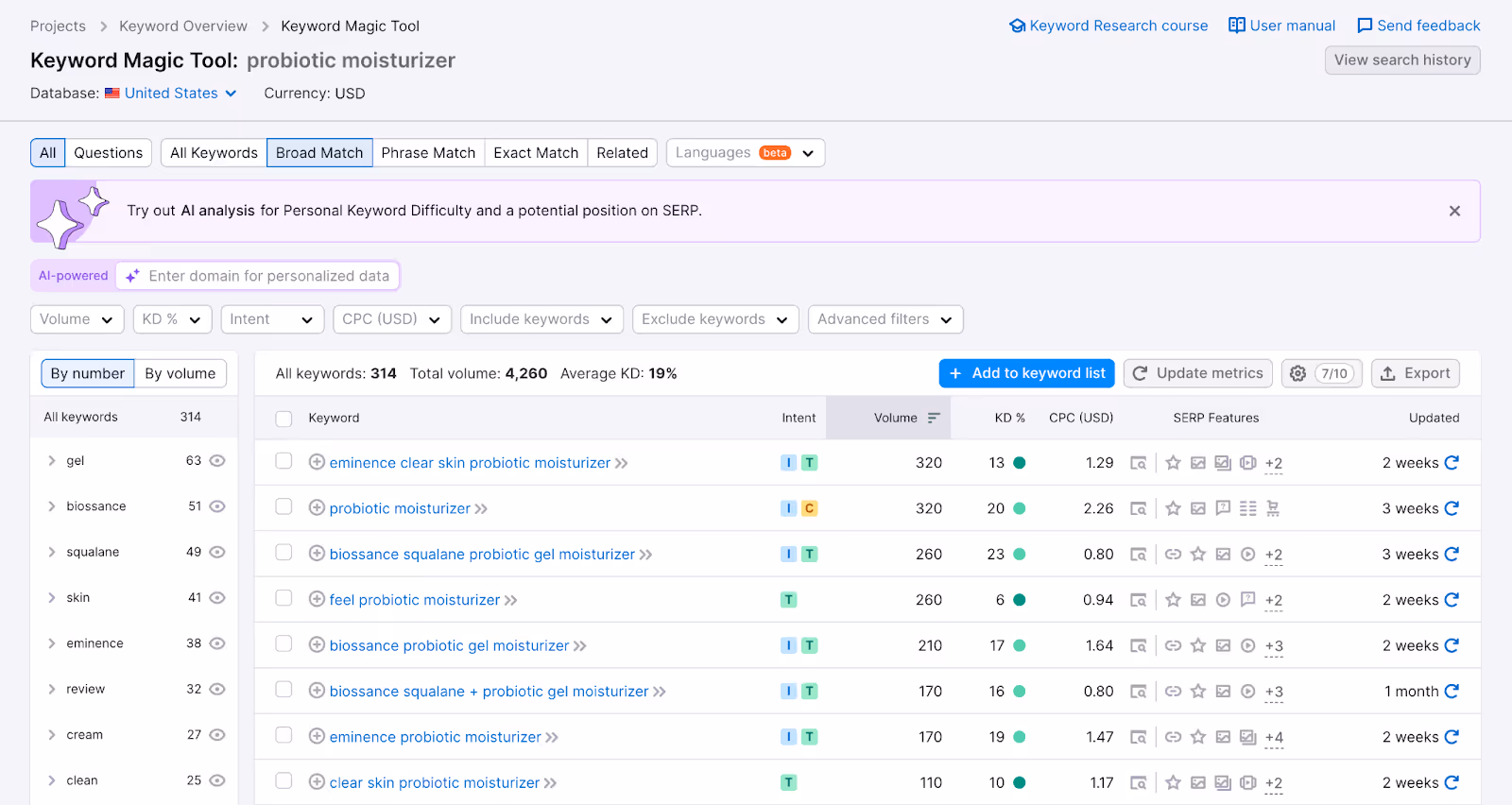Check eminence clear skin probiotic moisturizer row

coord(283,461)
